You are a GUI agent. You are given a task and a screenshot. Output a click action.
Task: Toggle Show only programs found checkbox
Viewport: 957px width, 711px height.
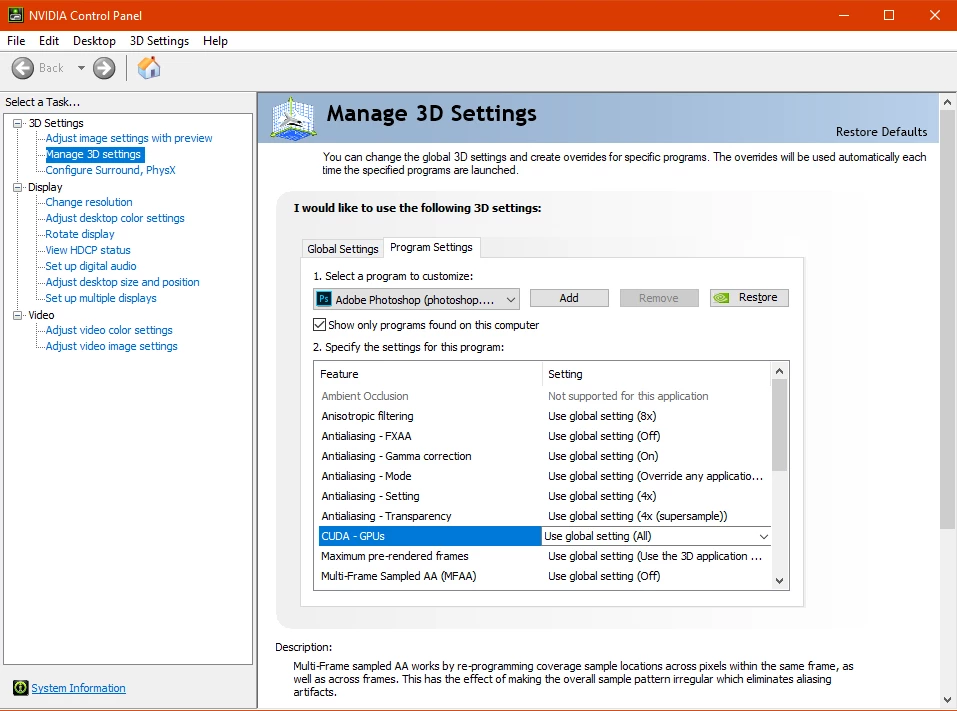click(319, 325)
